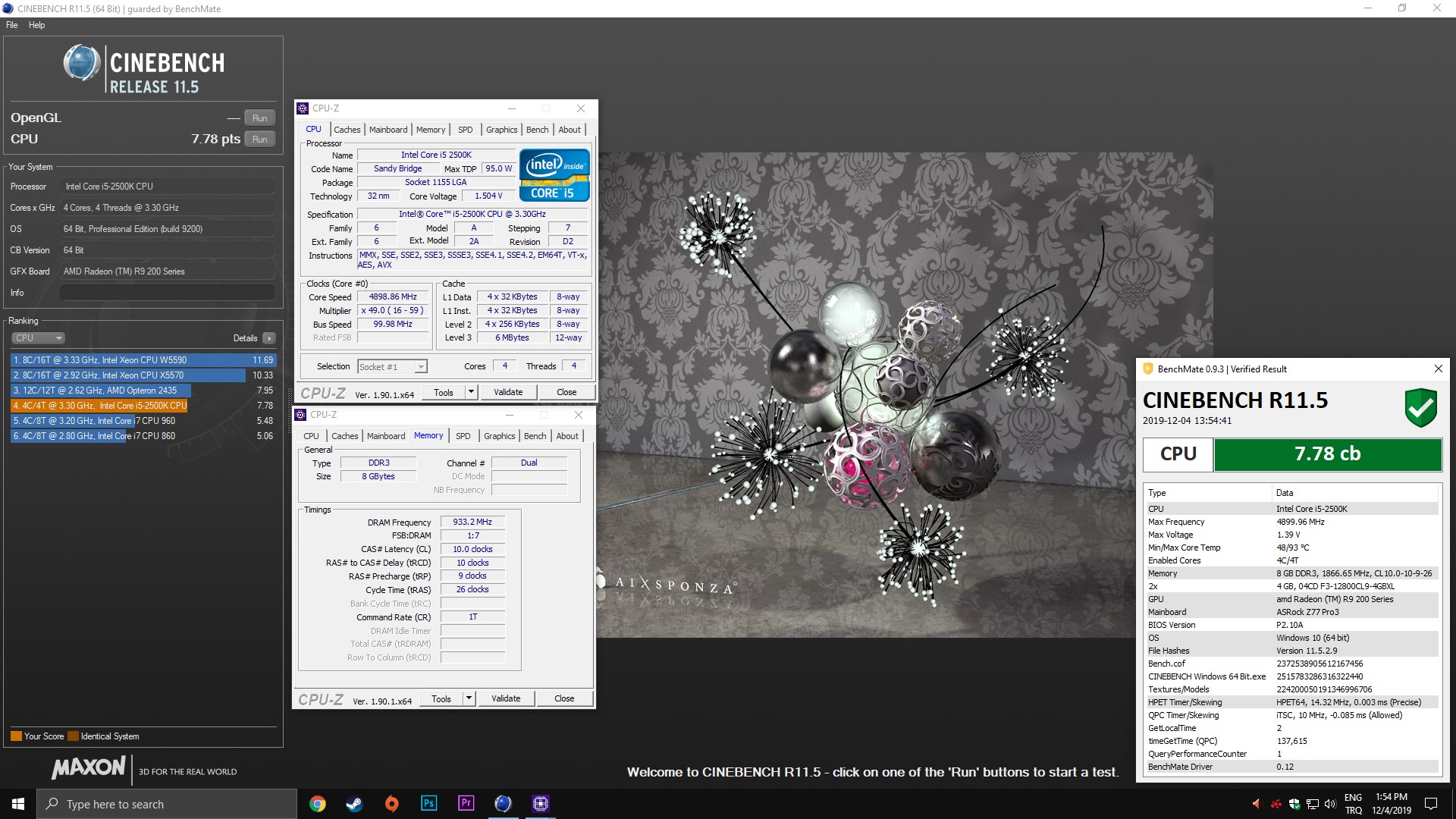Click the orange speaker tray icon
Screen dimensions: 1456x819
[1256, 804]
